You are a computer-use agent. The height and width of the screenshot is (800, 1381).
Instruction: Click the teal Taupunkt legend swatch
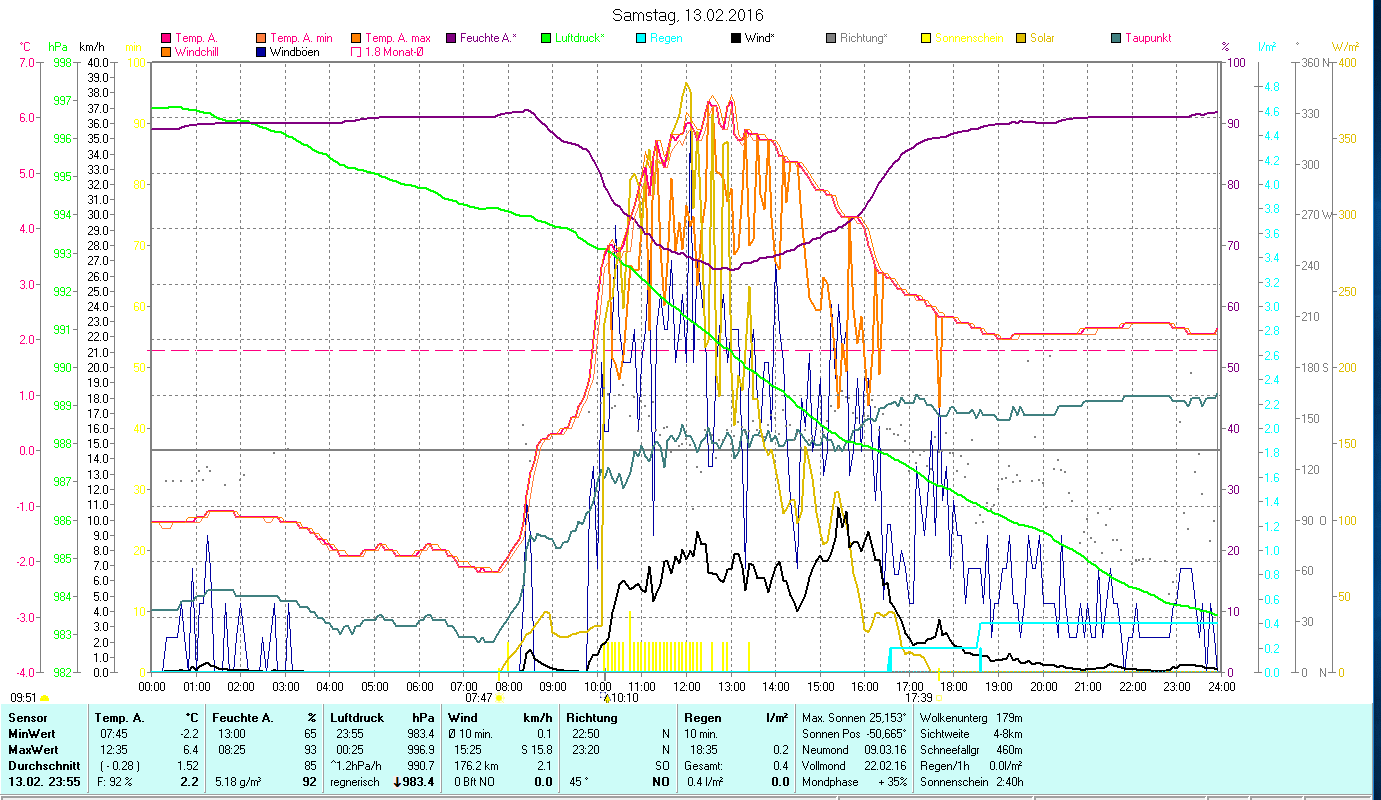(x=1116, y=39)
